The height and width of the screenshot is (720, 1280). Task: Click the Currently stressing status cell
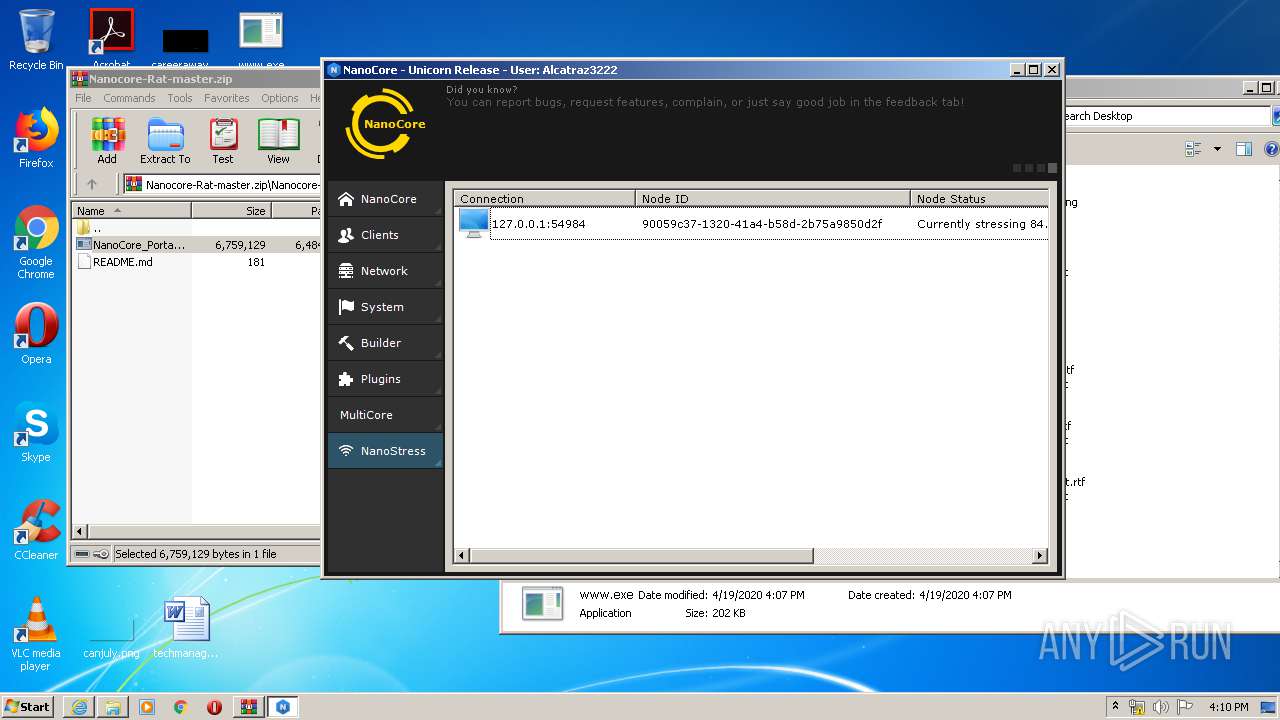(x=982, y=224)
